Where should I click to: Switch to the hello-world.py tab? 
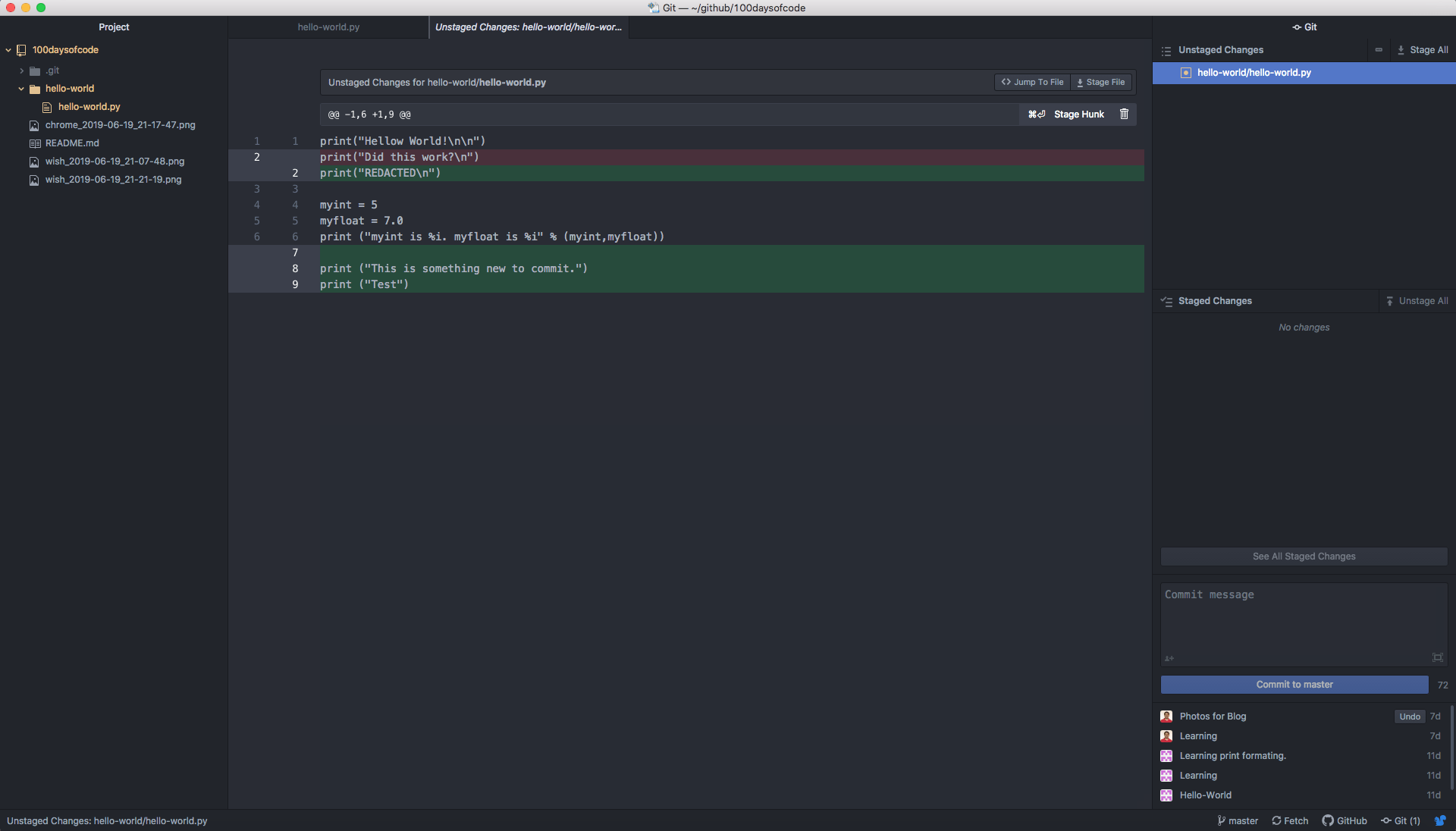pyautogui.click(x=328, y=27)
